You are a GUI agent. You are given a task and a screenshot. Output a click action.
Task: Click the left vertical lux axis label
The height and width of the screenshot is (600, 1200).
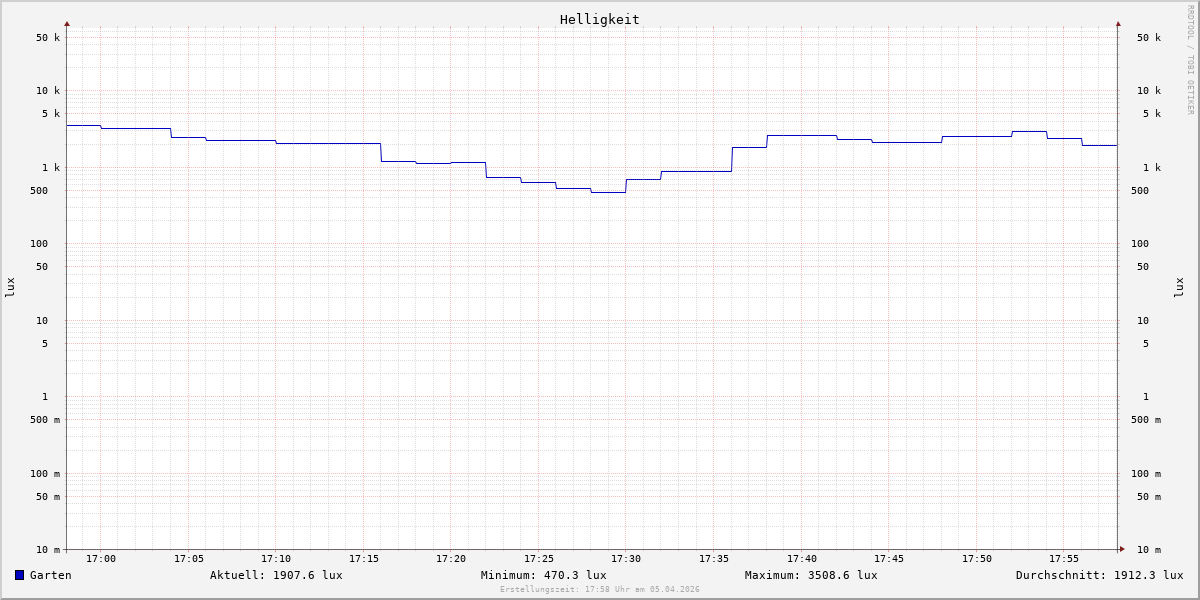(10, 287)
